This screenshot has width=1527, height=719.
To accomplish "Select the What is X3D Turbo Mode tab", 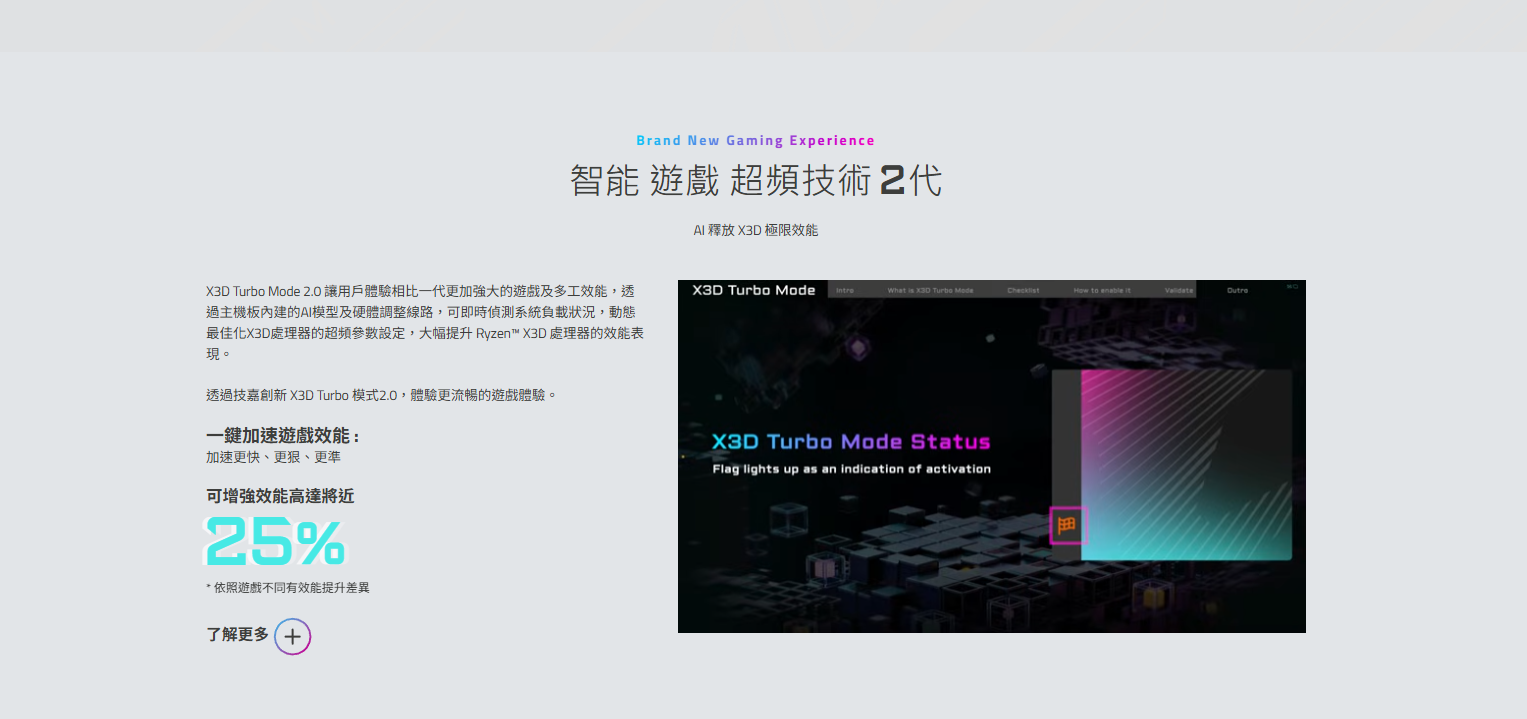I will click(x=930, y=290).
